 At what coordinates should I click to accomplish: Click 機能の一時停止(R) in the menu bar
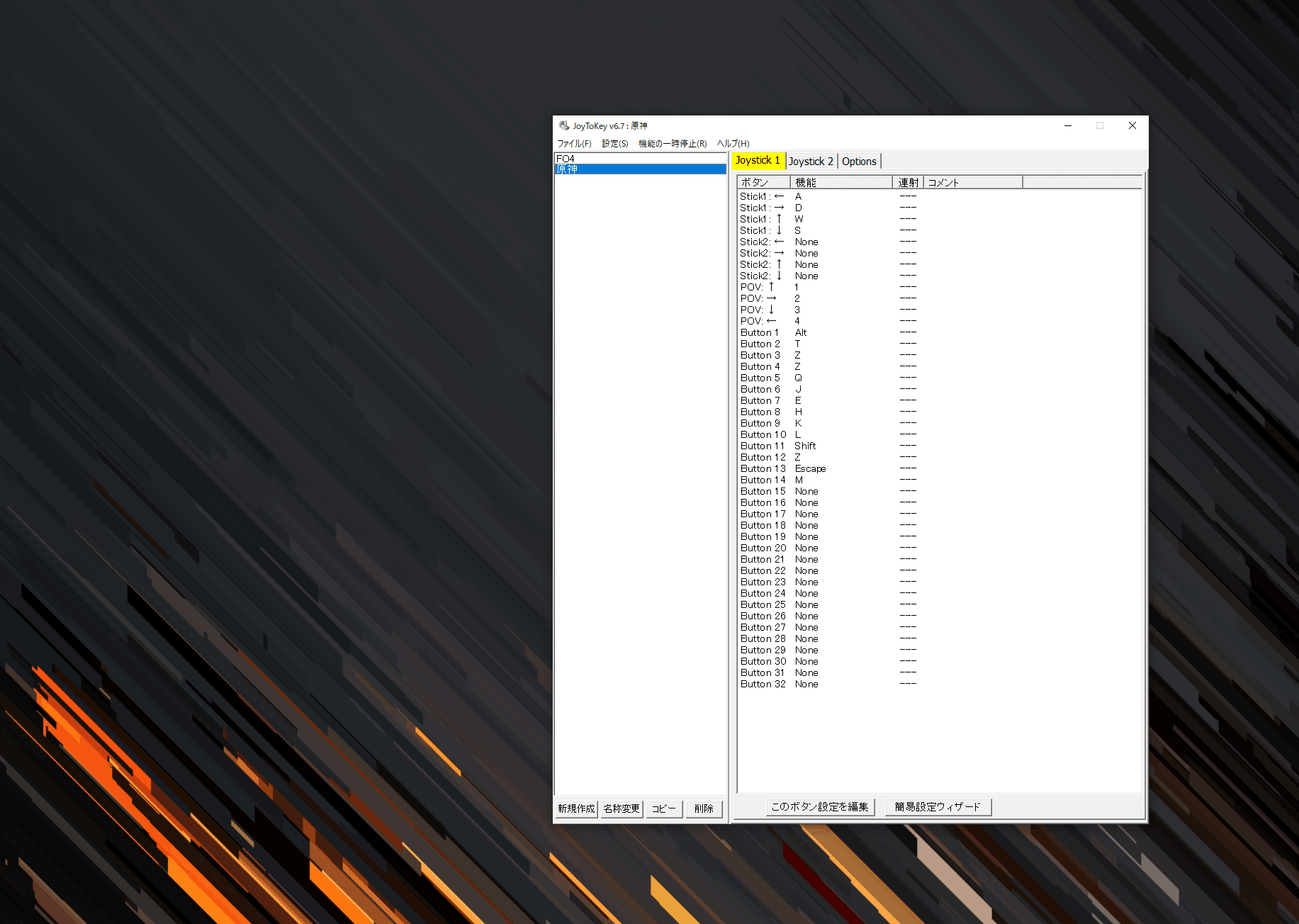670,143
